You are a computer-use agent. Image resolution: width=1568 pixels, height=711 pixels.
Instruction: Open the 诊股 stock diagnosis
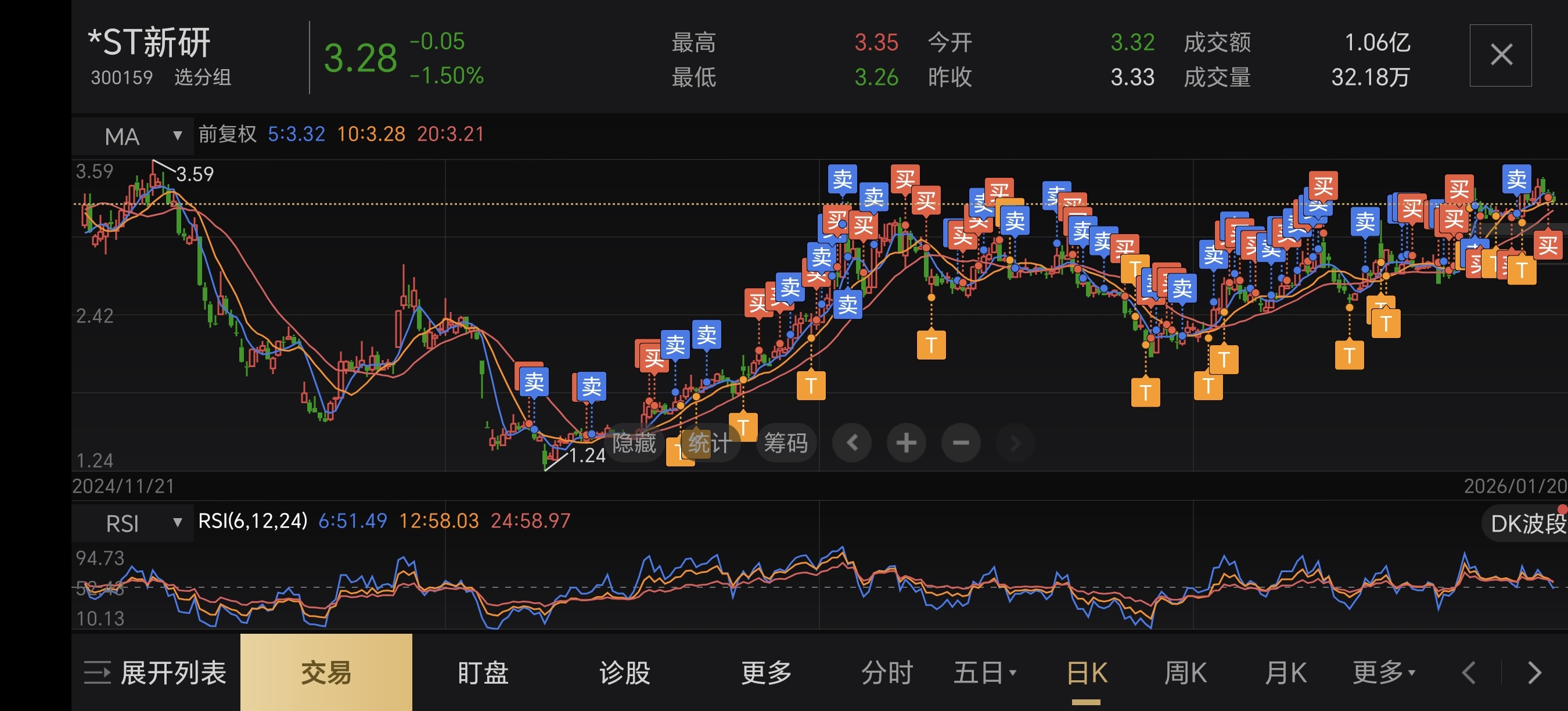(x=624, y=673)
